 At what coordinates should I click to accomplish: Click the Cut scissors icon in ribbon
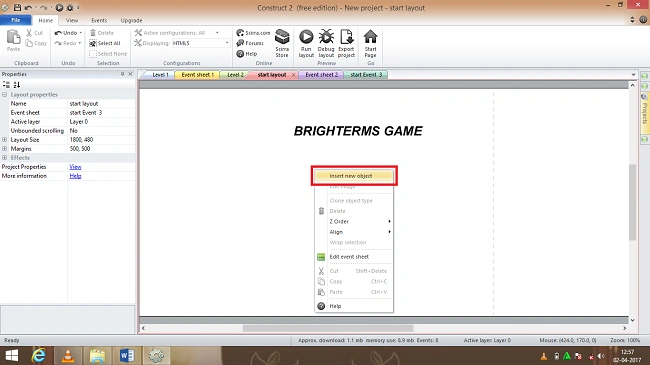[x=29, y=33]
